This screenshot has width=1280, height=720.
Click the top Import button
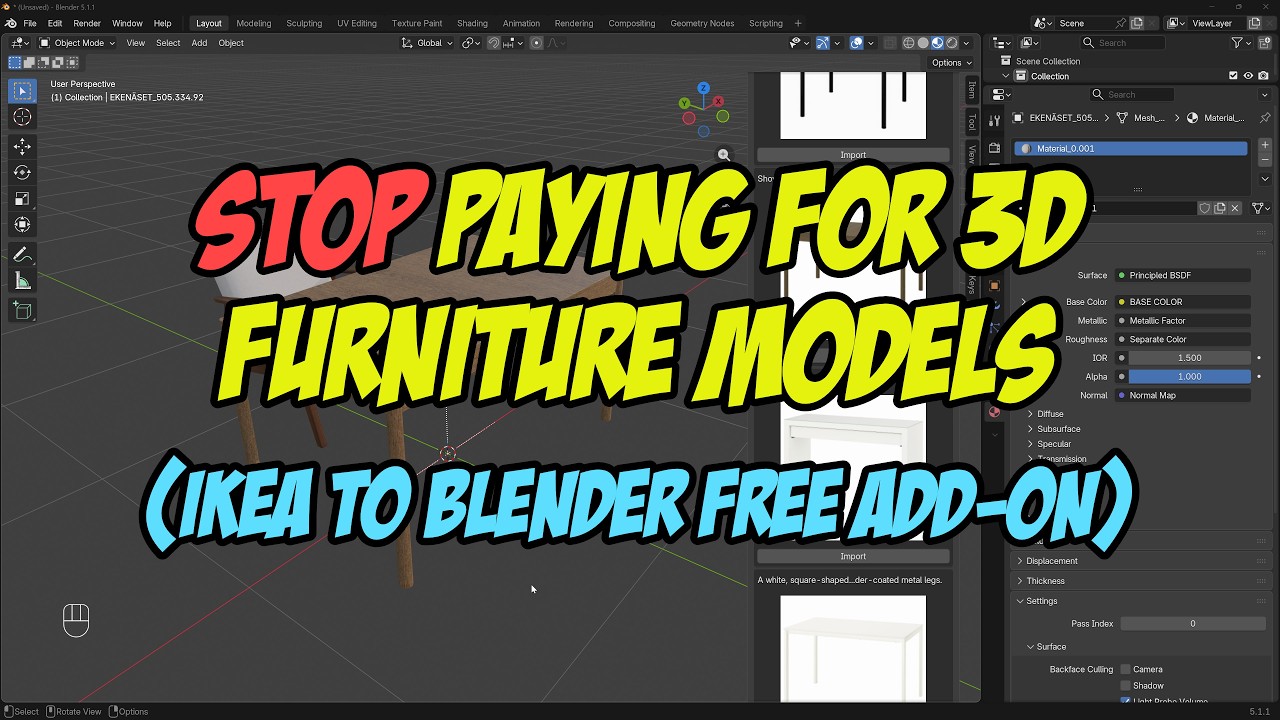[853, 155]
